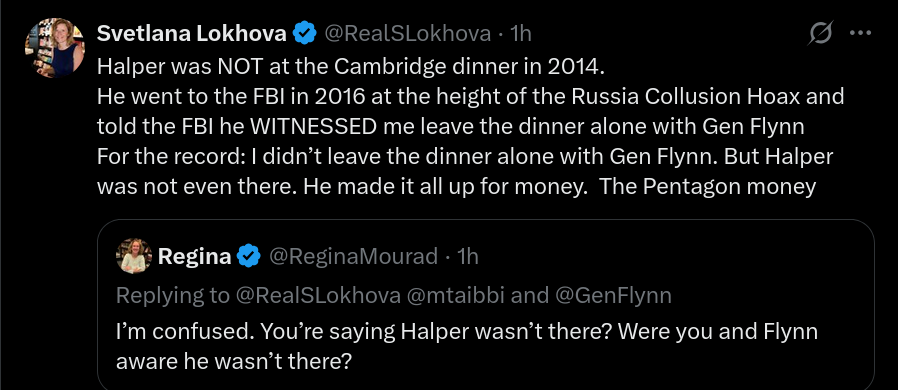Click the Regina display name
The height and width of the screenshot is (390, 898).
tap(194, 256)
